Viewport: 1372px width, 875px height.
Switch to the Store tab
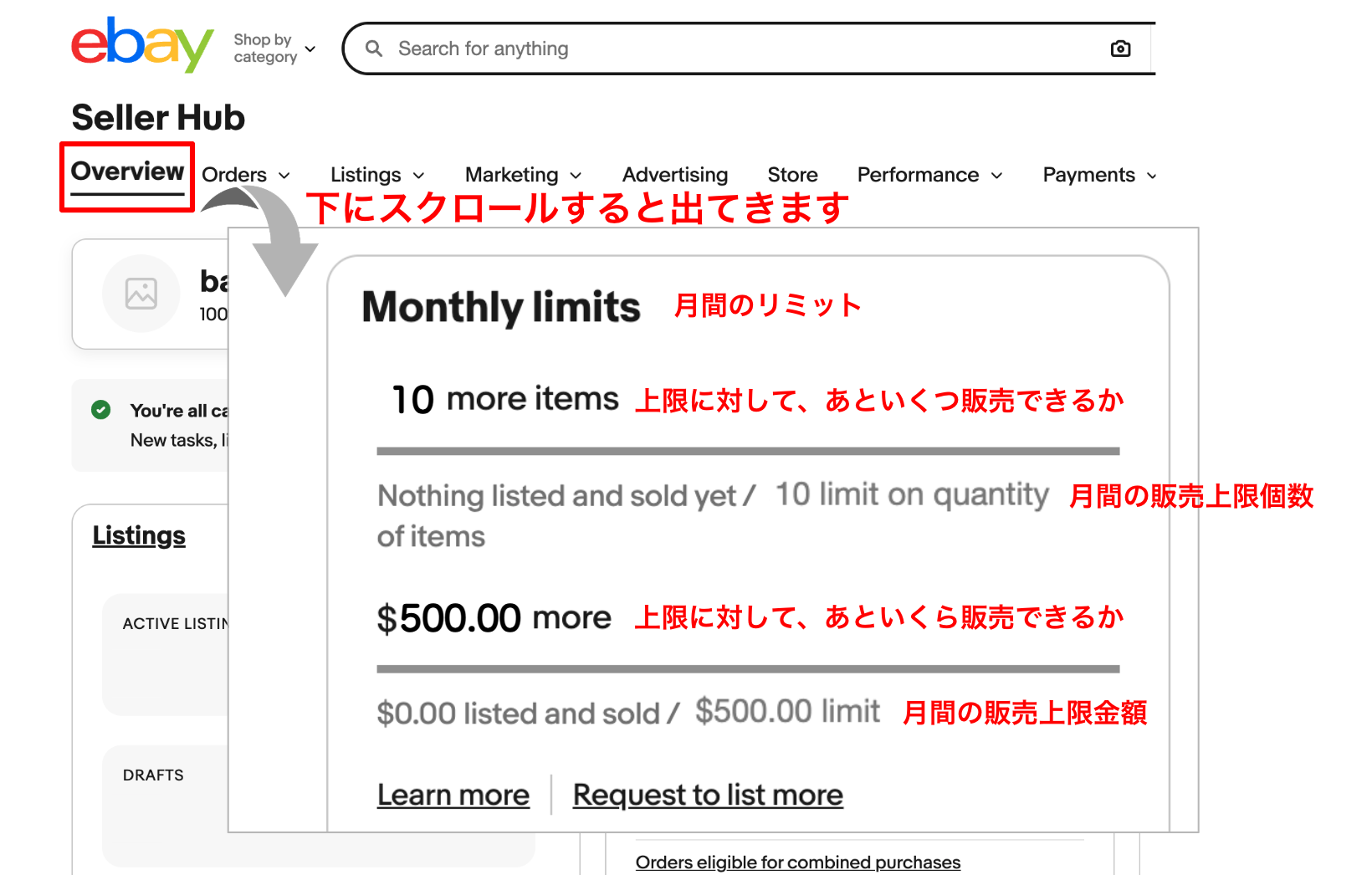pyautogui.click(x=793, y=175)
